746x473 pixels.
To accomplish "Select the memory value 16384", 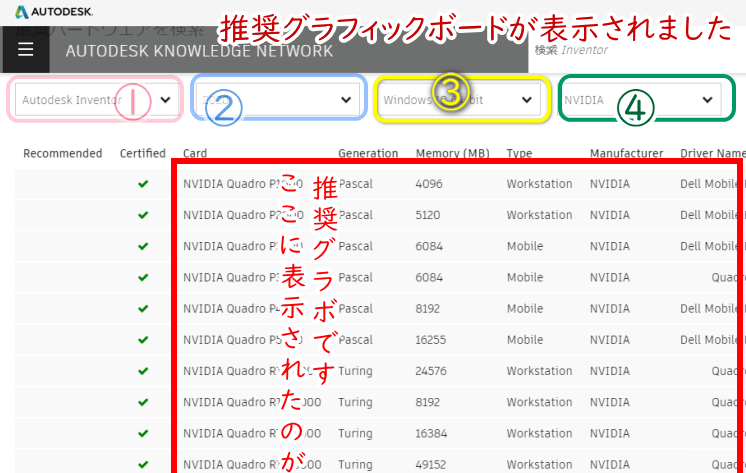I will coord(431,434).
